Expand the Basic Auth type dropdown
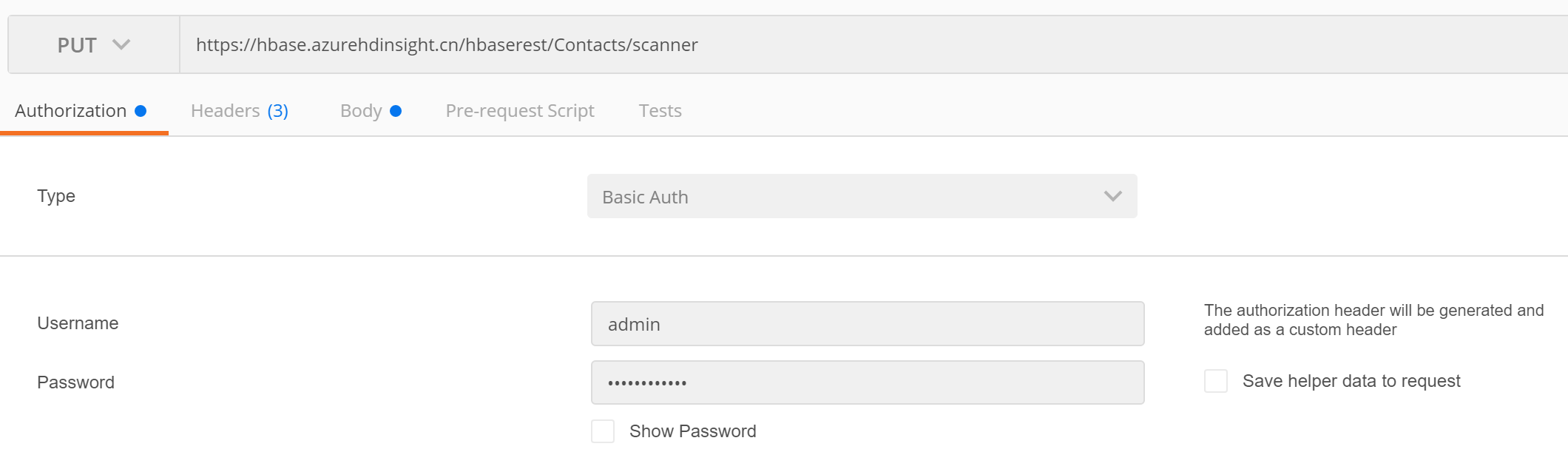 click(862, 197)
